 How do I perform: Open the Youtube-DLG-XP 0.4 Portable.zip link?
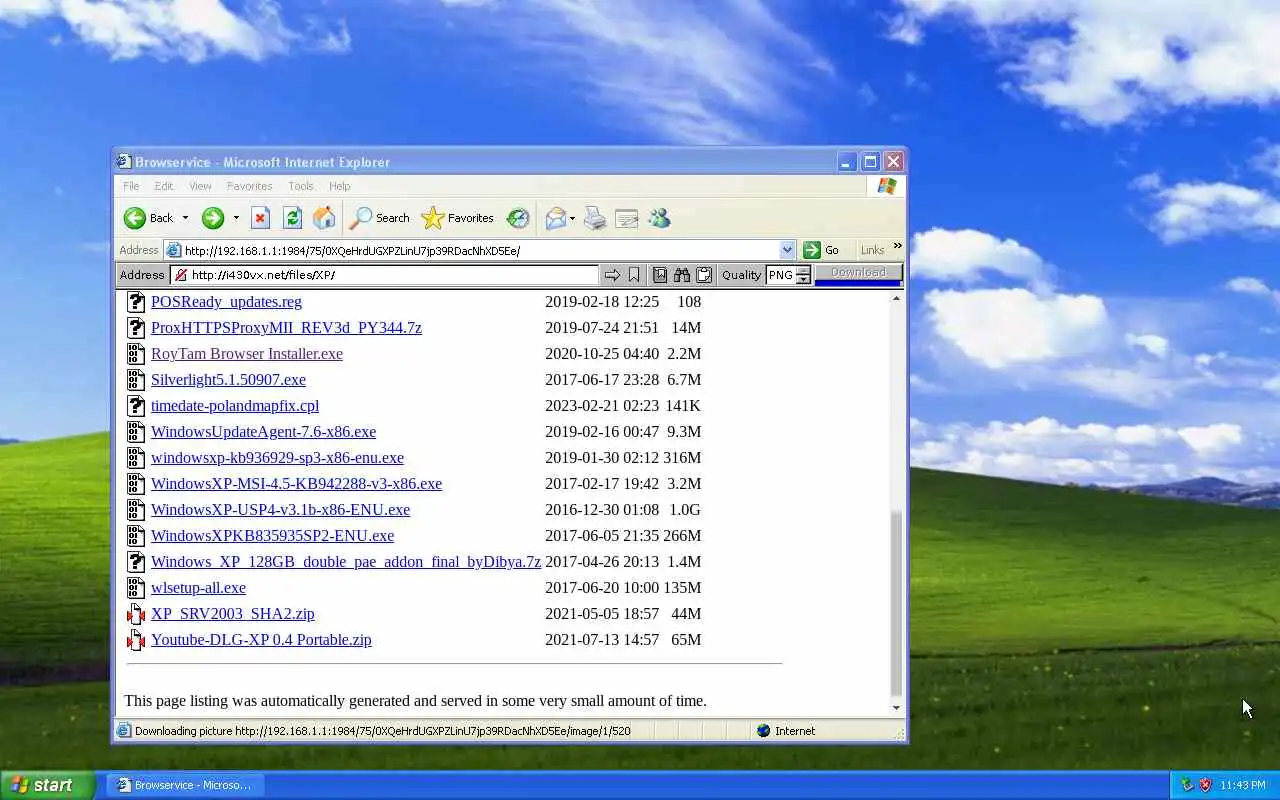(261, 639)
